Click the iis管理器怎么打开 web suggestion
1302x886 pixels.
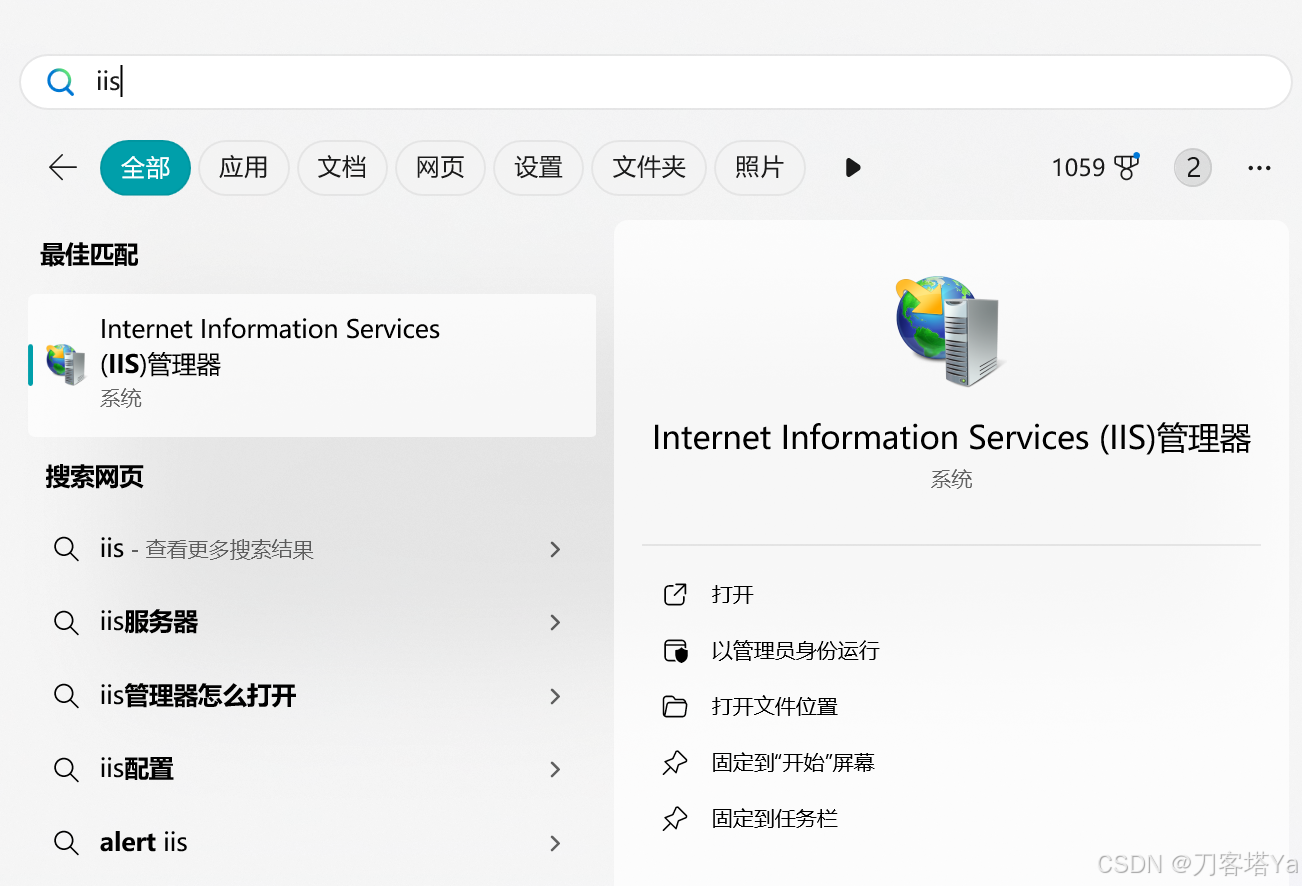(x=312, y=696)
